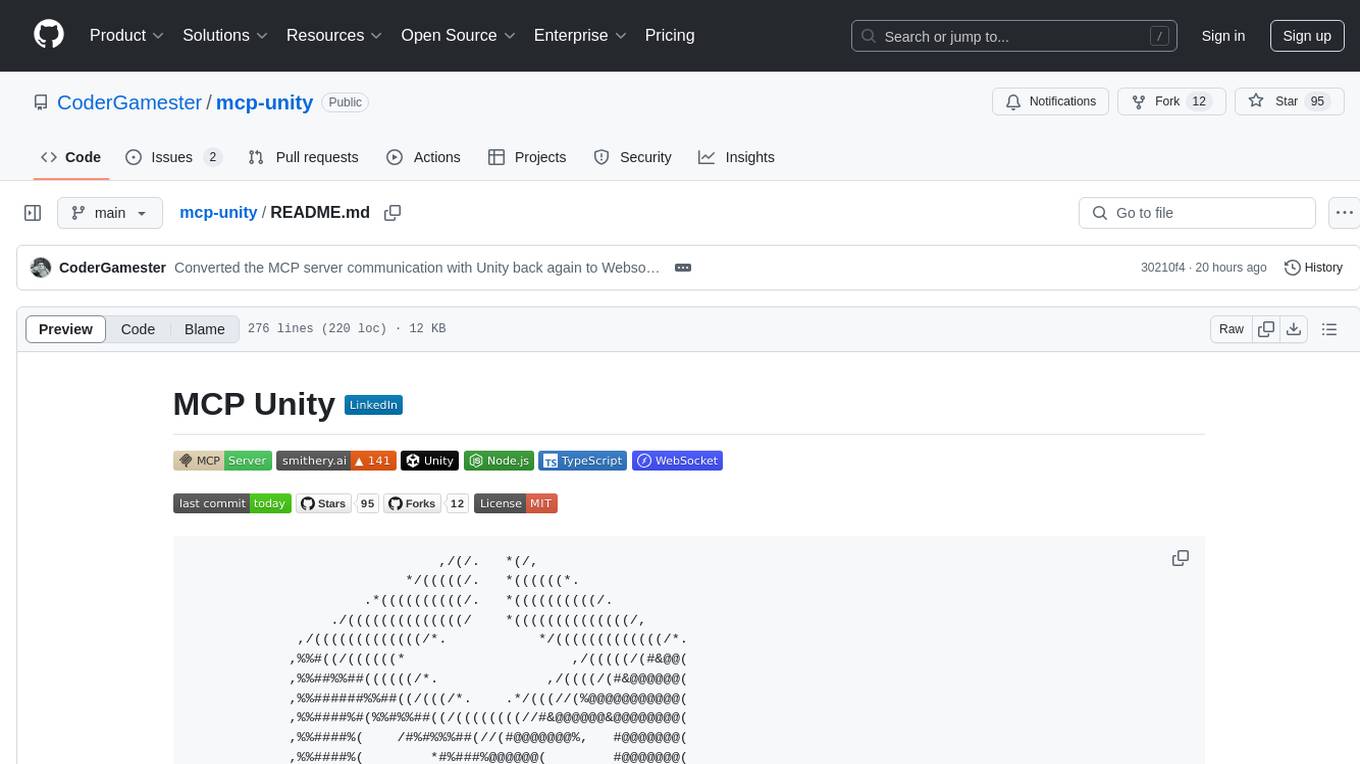Click the smithery.ai 141 badge
This screenshot has height=764, width=1360.
pyautogui.click(x=336, y=461)
